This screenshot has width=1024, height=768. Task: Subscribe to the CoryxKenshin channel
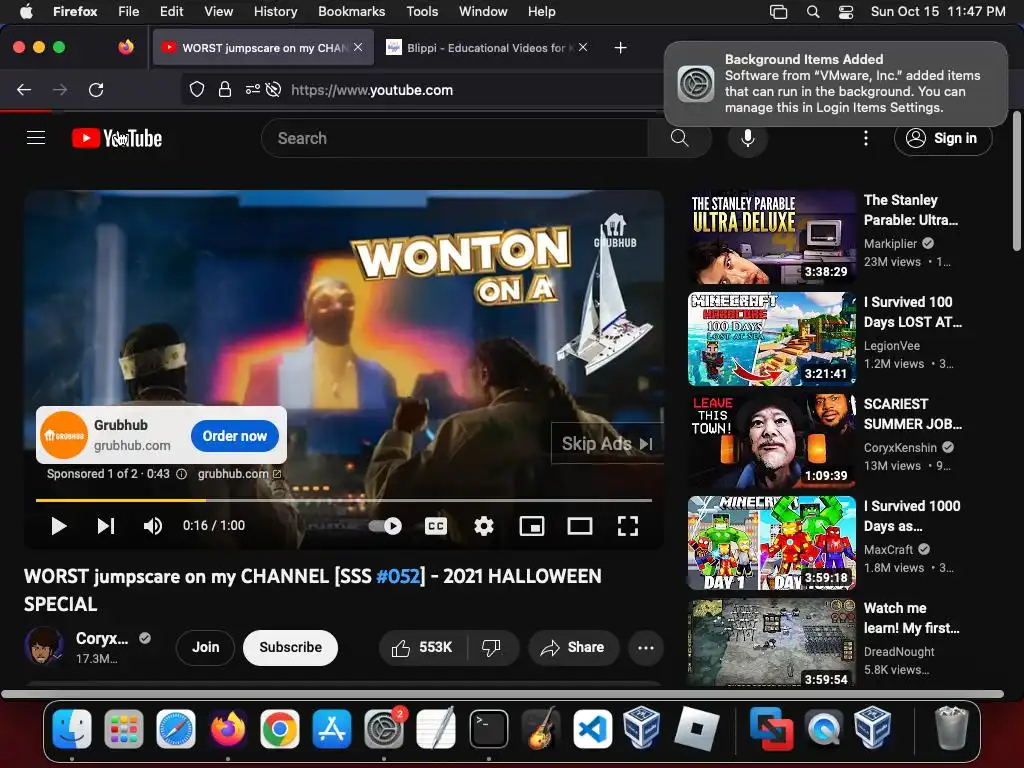coord(290,647)
